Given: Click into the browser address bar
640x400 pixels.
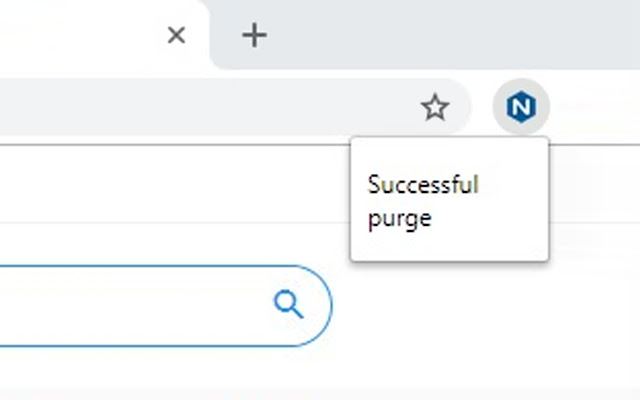Looking at the screenshot, I should pos(200,107).
